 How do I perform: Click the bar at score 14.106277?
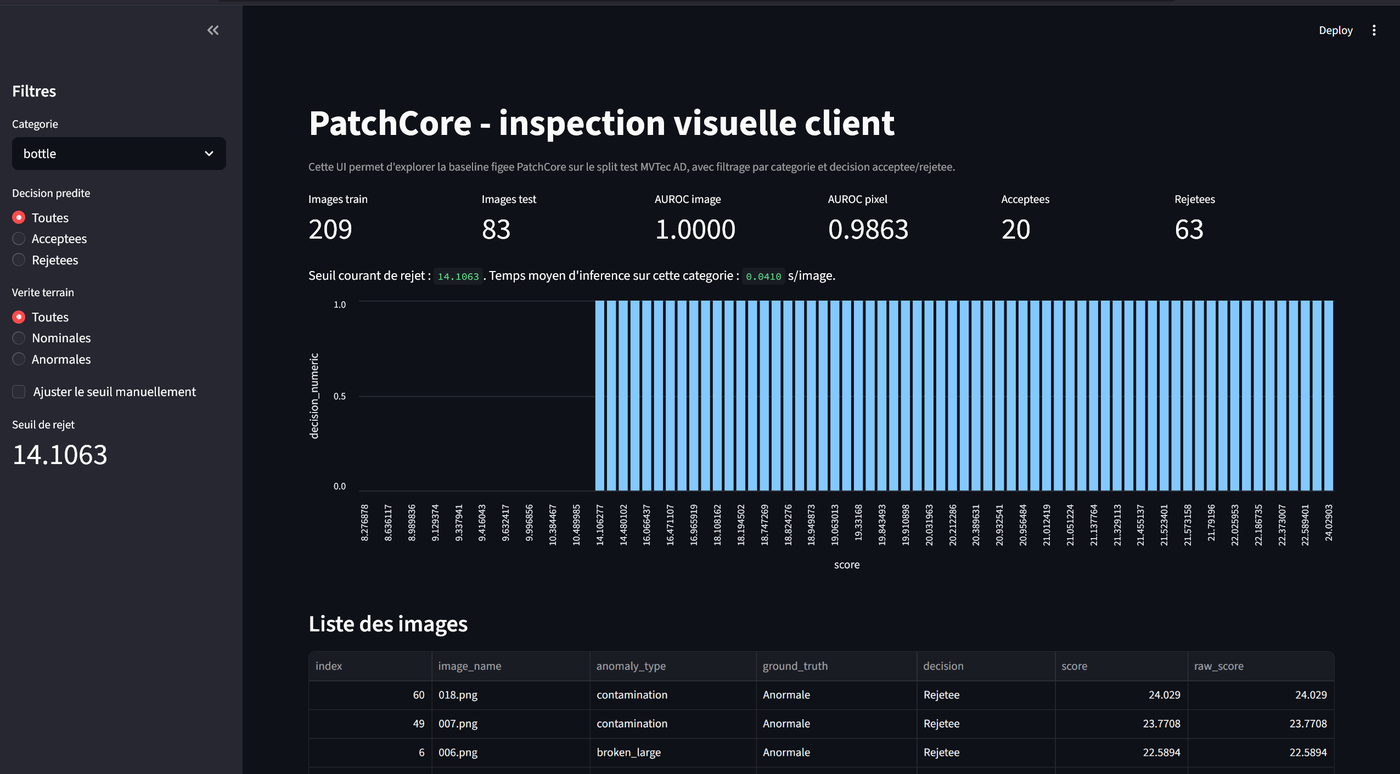click(x=600, y=396)
